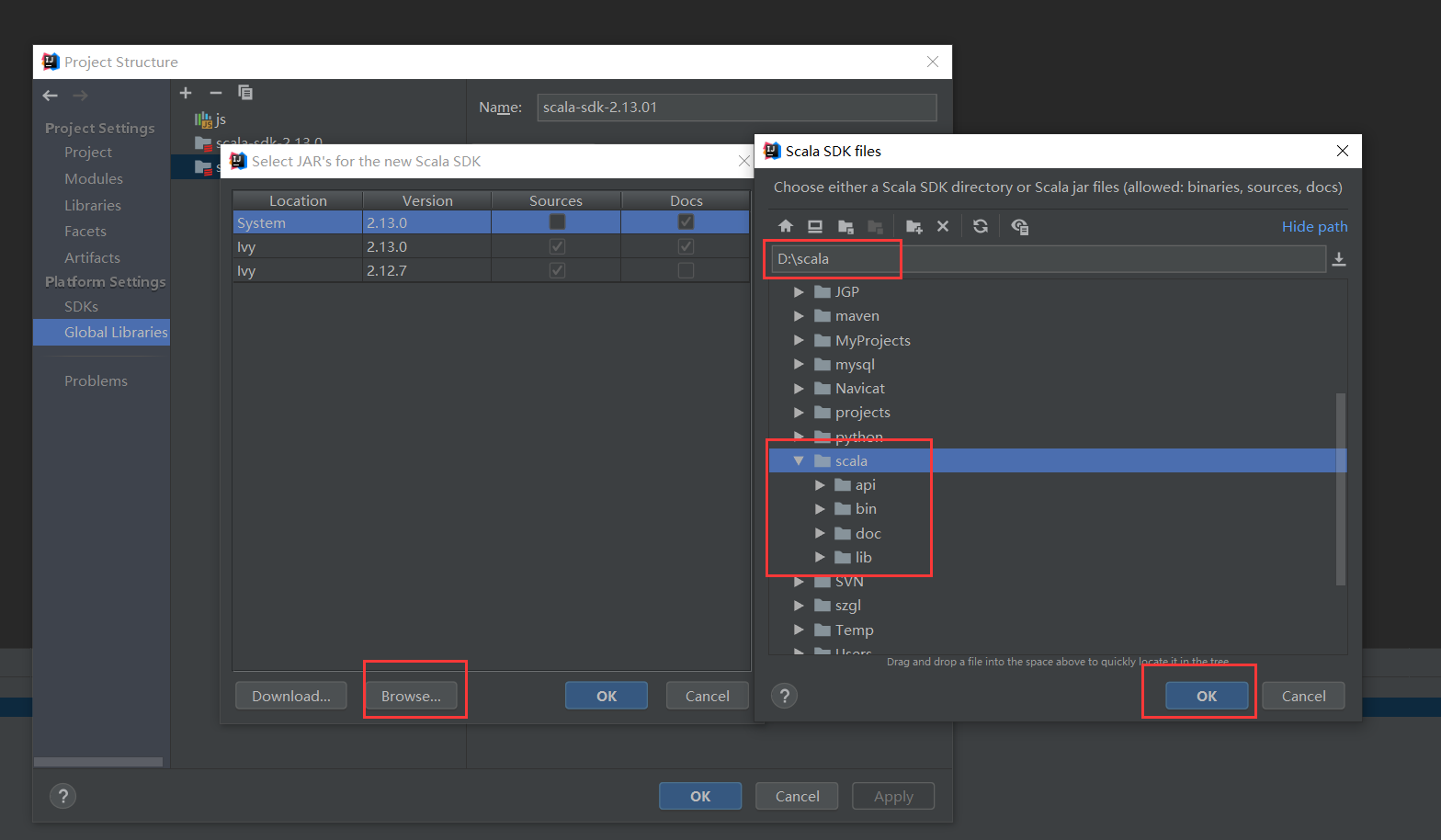Open the recent paths history arrow

point(1339,259)
